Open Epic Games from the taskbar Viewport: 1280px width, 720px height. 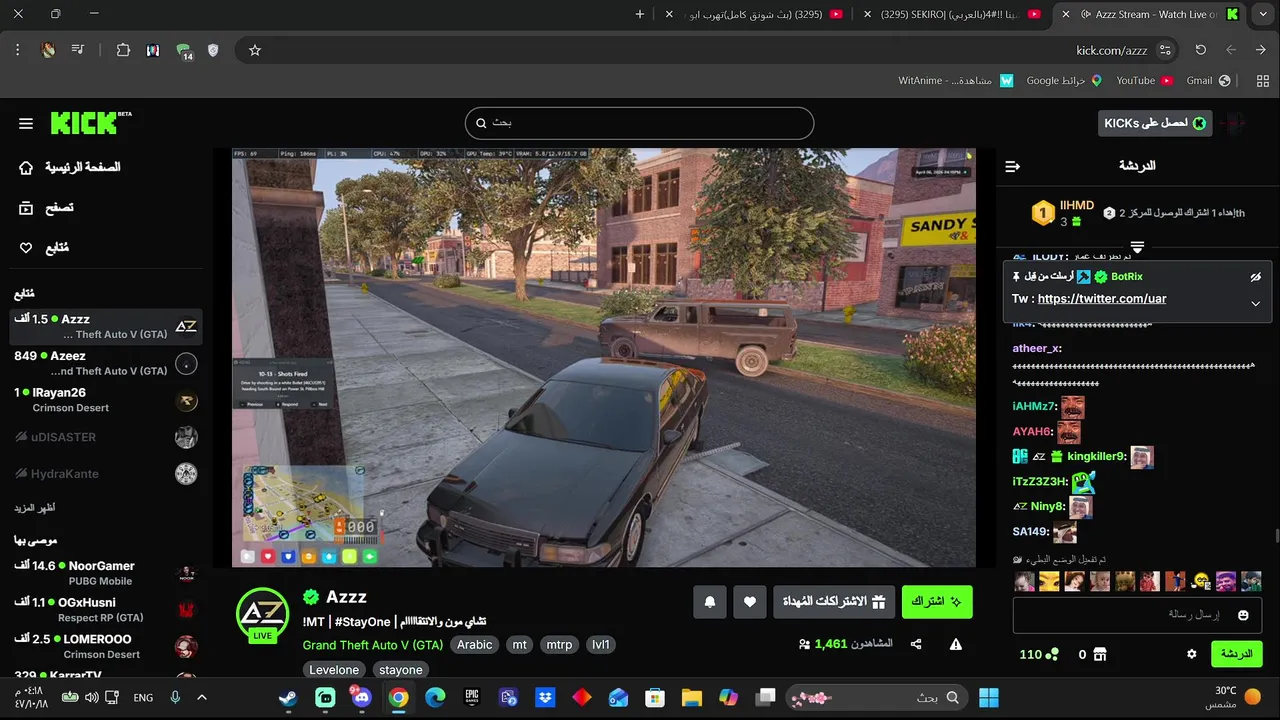pyautogui.click(x=472, y=698)
